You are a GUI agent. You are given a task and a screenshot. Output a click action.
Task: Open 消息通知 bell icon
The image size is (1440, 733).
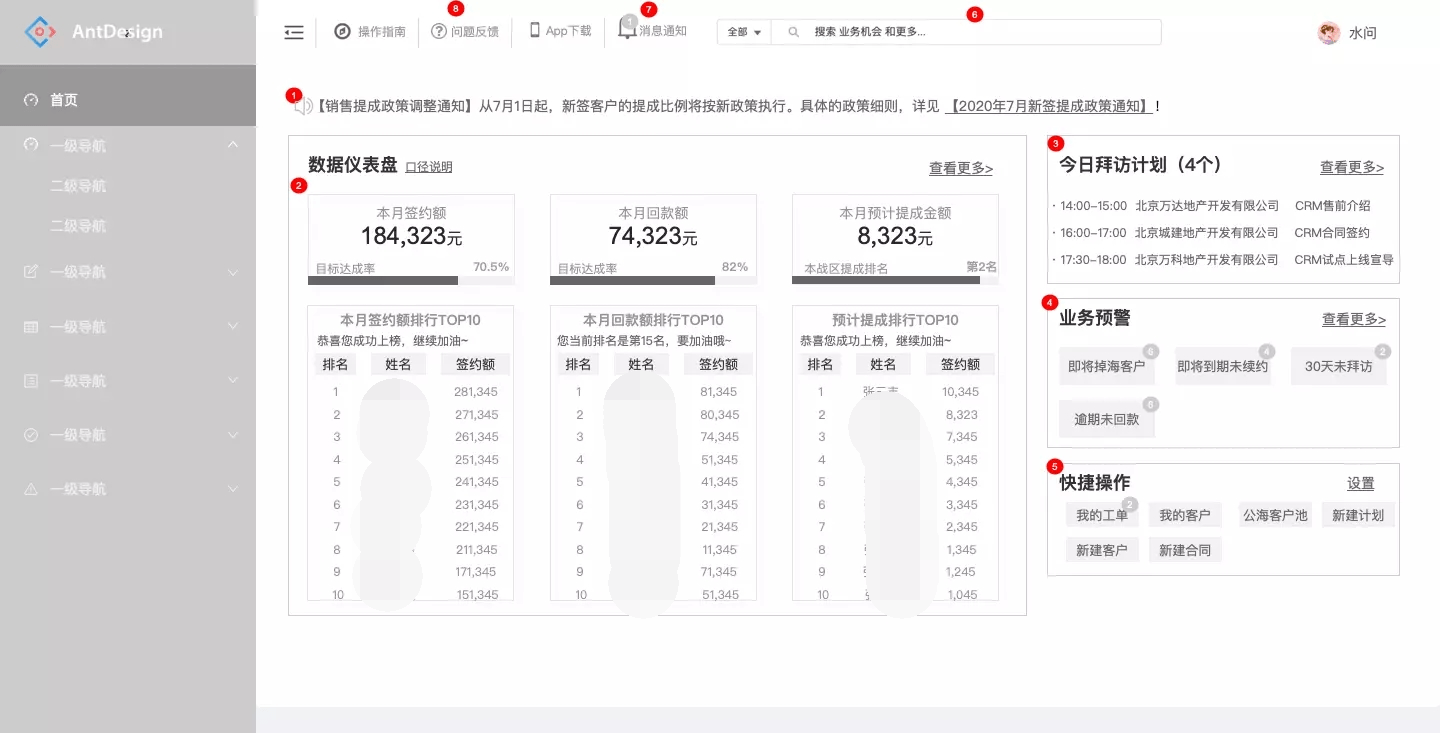[627, 30]
